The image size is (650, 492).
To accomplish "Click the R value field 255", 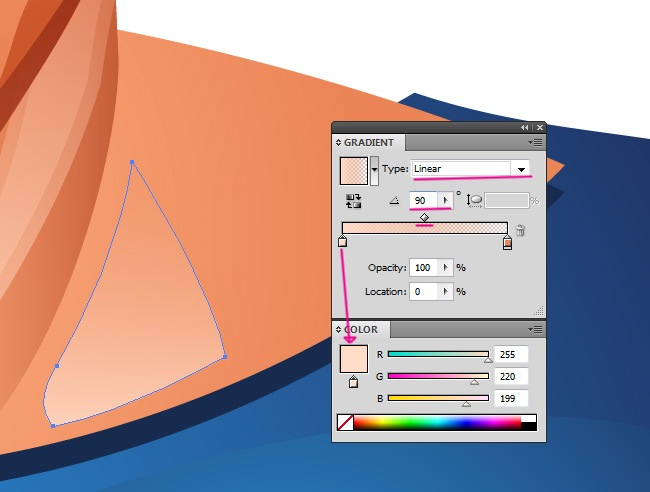I will click(512, 355).
